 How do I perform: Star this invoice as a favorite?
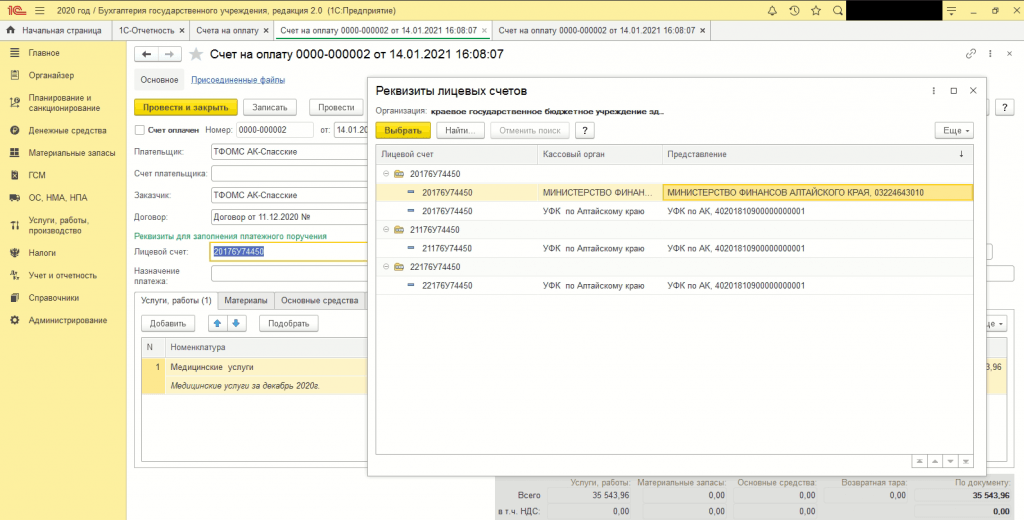(x=196, y=54)
